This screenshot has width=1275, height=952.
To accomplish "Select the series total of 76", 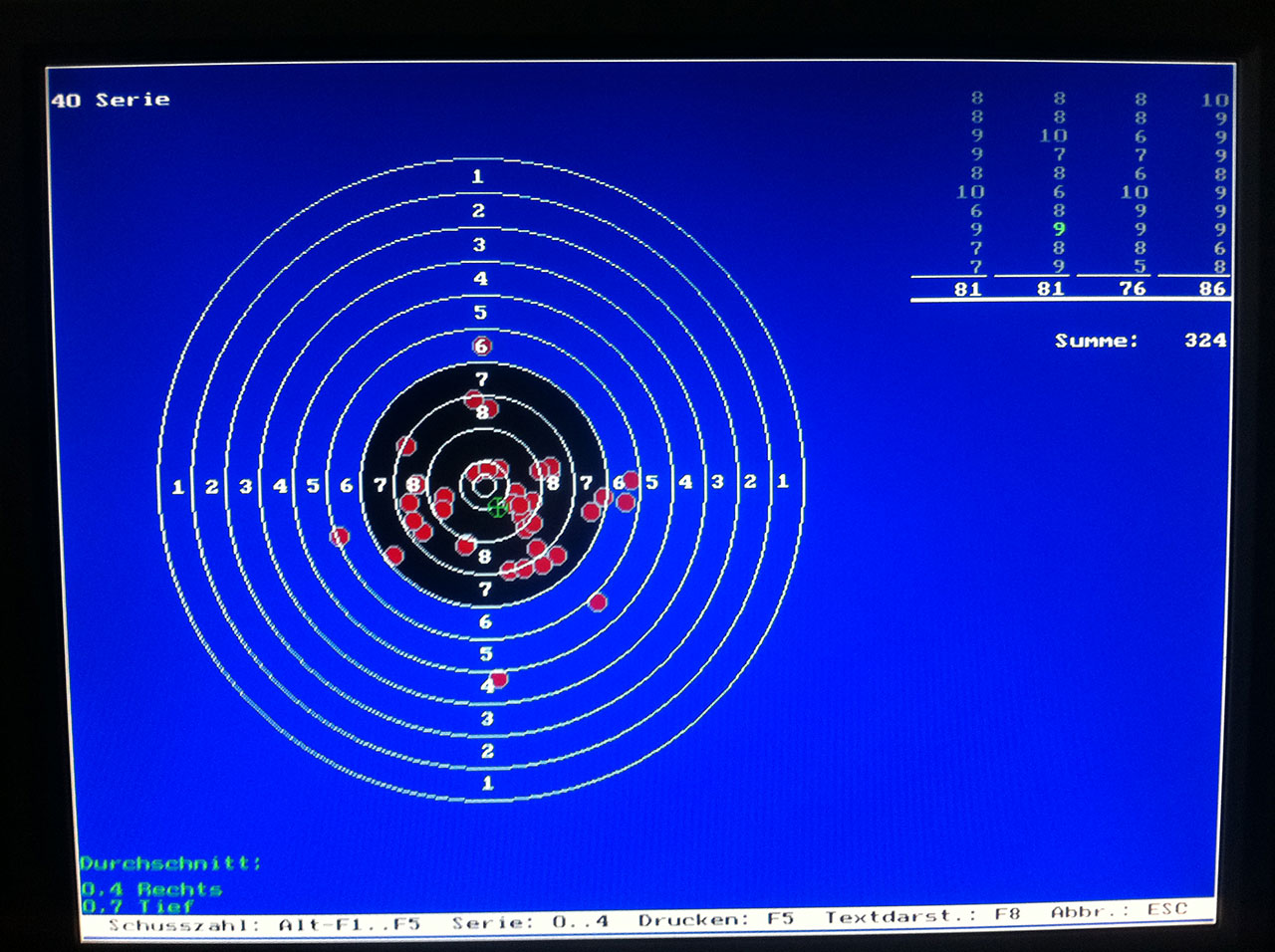I will 1132,289.
